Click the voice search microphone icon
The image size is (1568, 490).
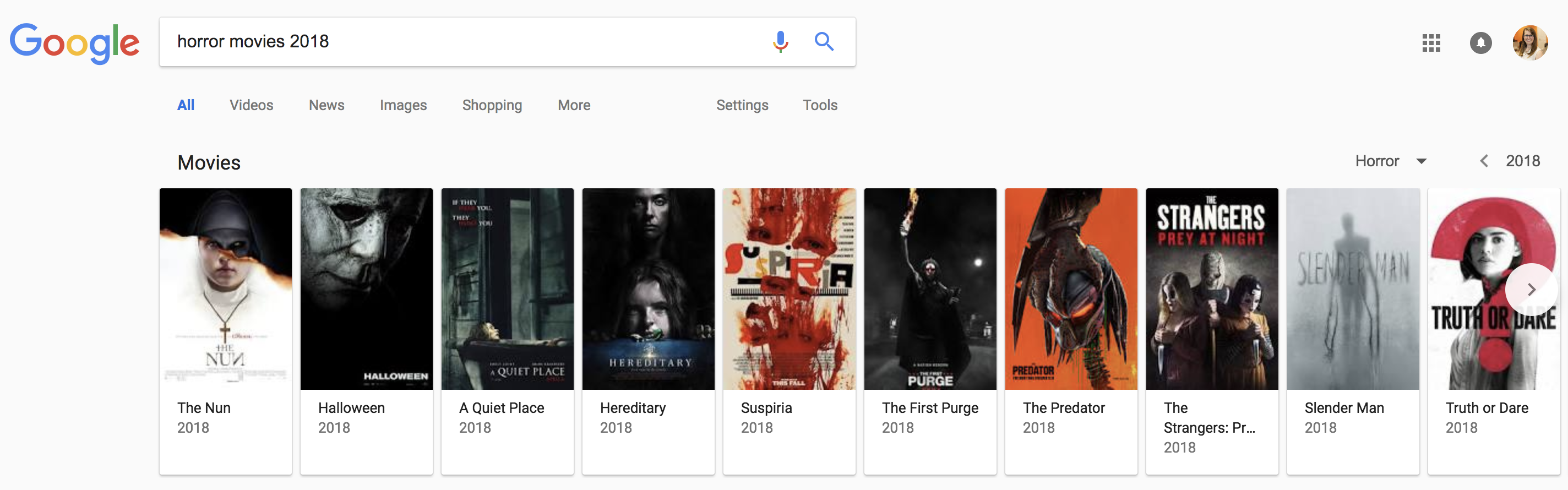(x=780, y=41)
